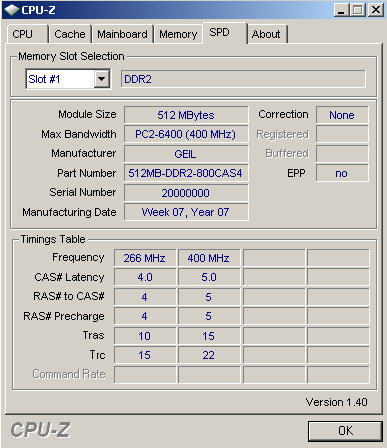The image size is (387, 448).
Task: Click the Trc value 15 cell
Action: [x=145, y=355]
